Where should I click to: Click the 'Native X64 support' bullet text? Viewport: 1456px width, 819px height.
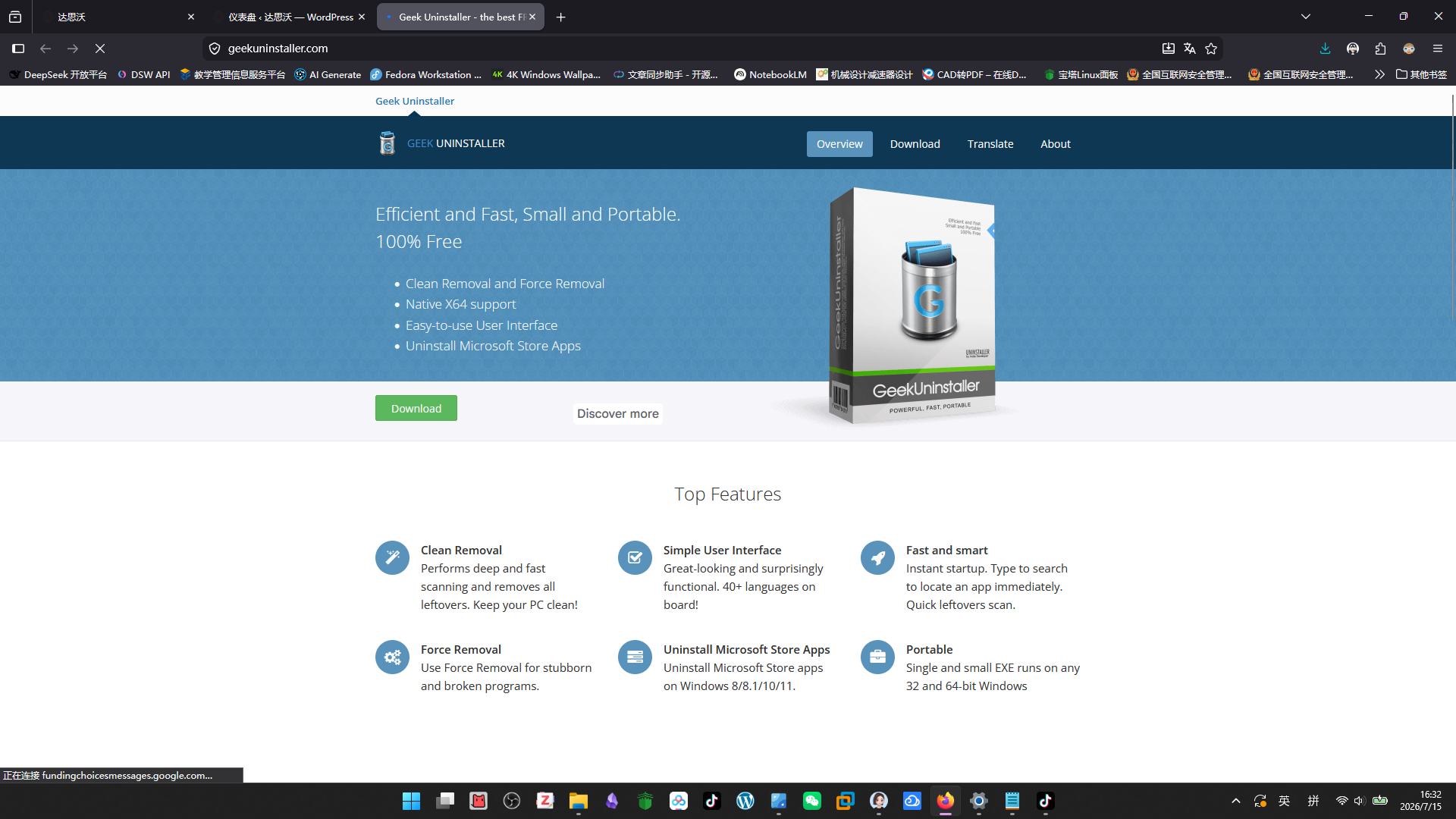[x=460, y=304]
